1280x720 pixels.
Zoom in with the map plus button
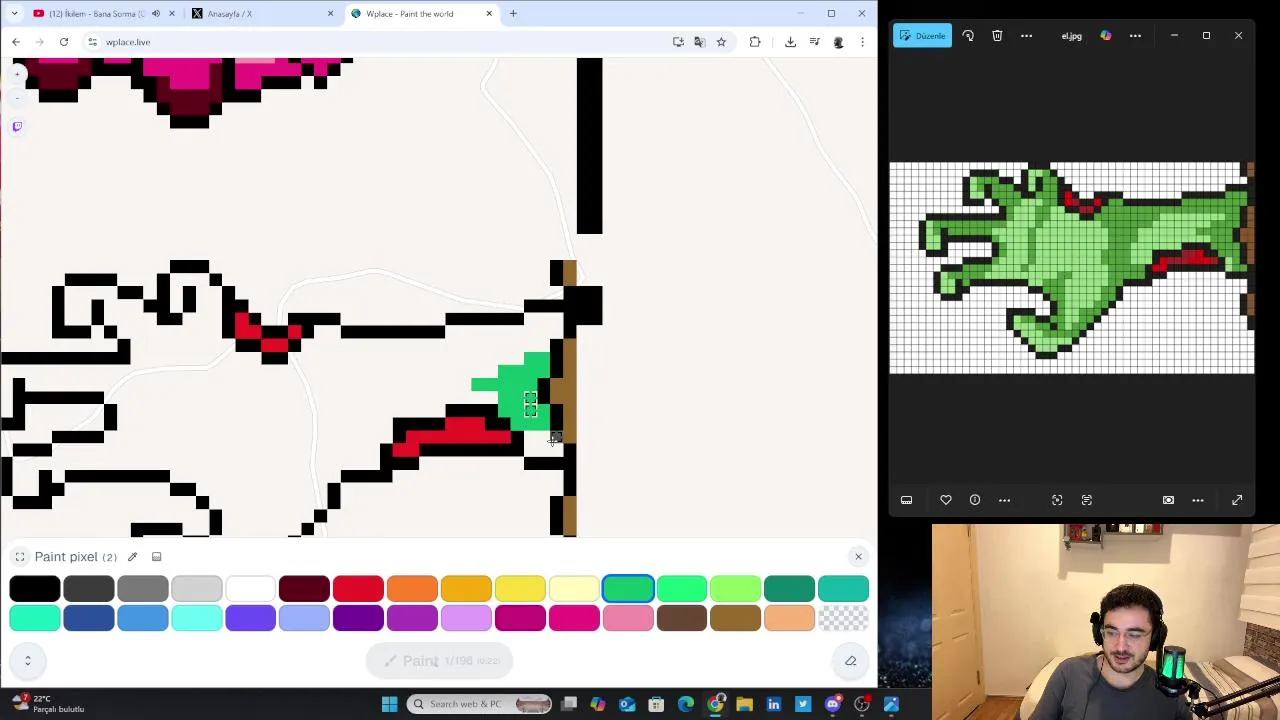point(17,75)
